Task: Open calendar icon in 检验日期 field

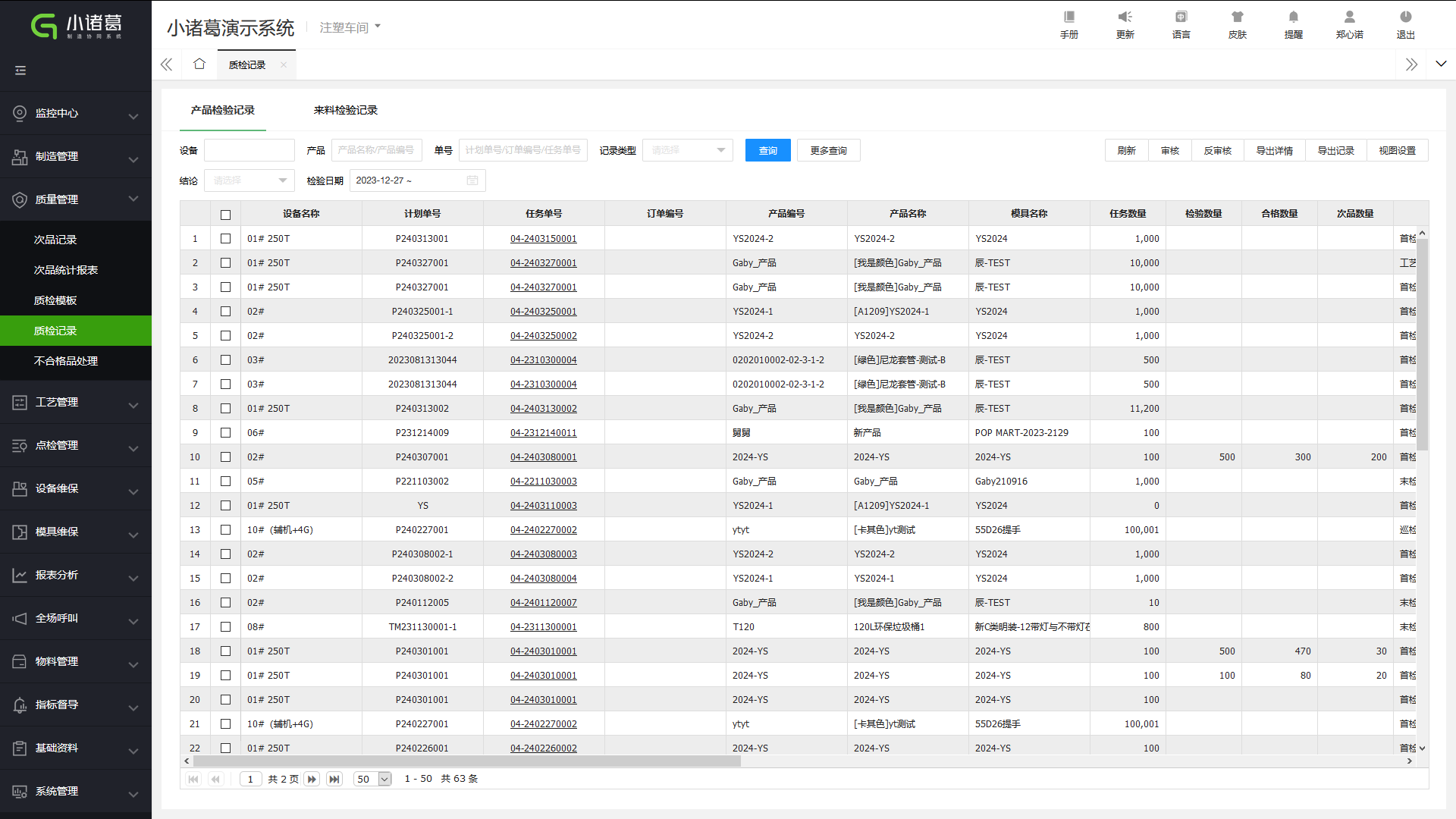Action: click(x=472, y=180)
